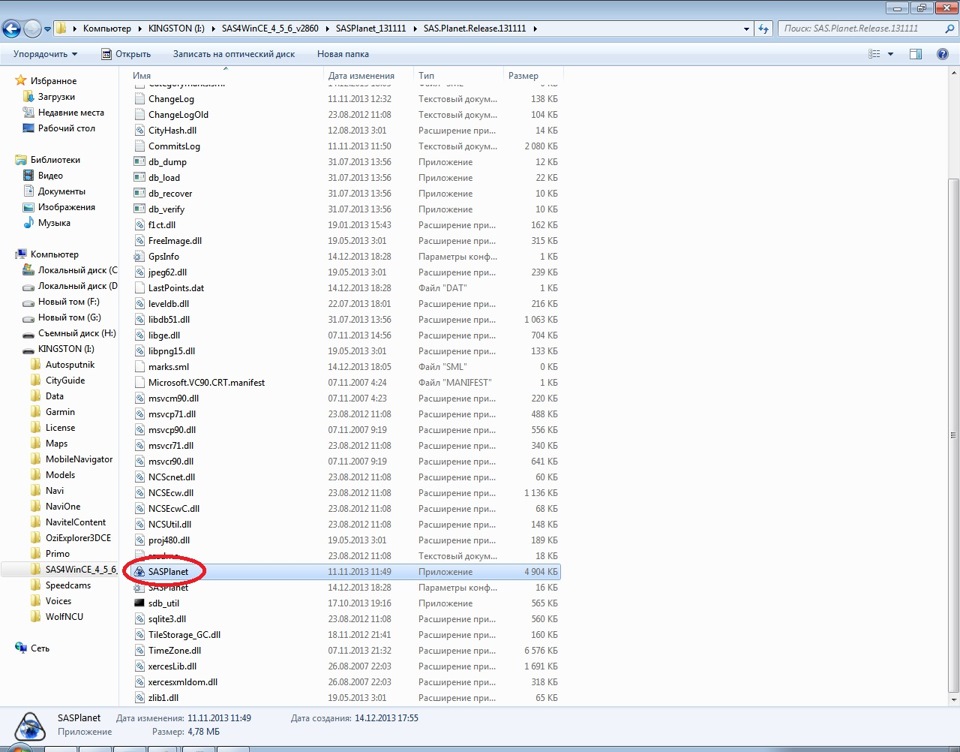The image size is (960, 752).
Task: Open the address bar history dropdown
Action: click(746, 28)
